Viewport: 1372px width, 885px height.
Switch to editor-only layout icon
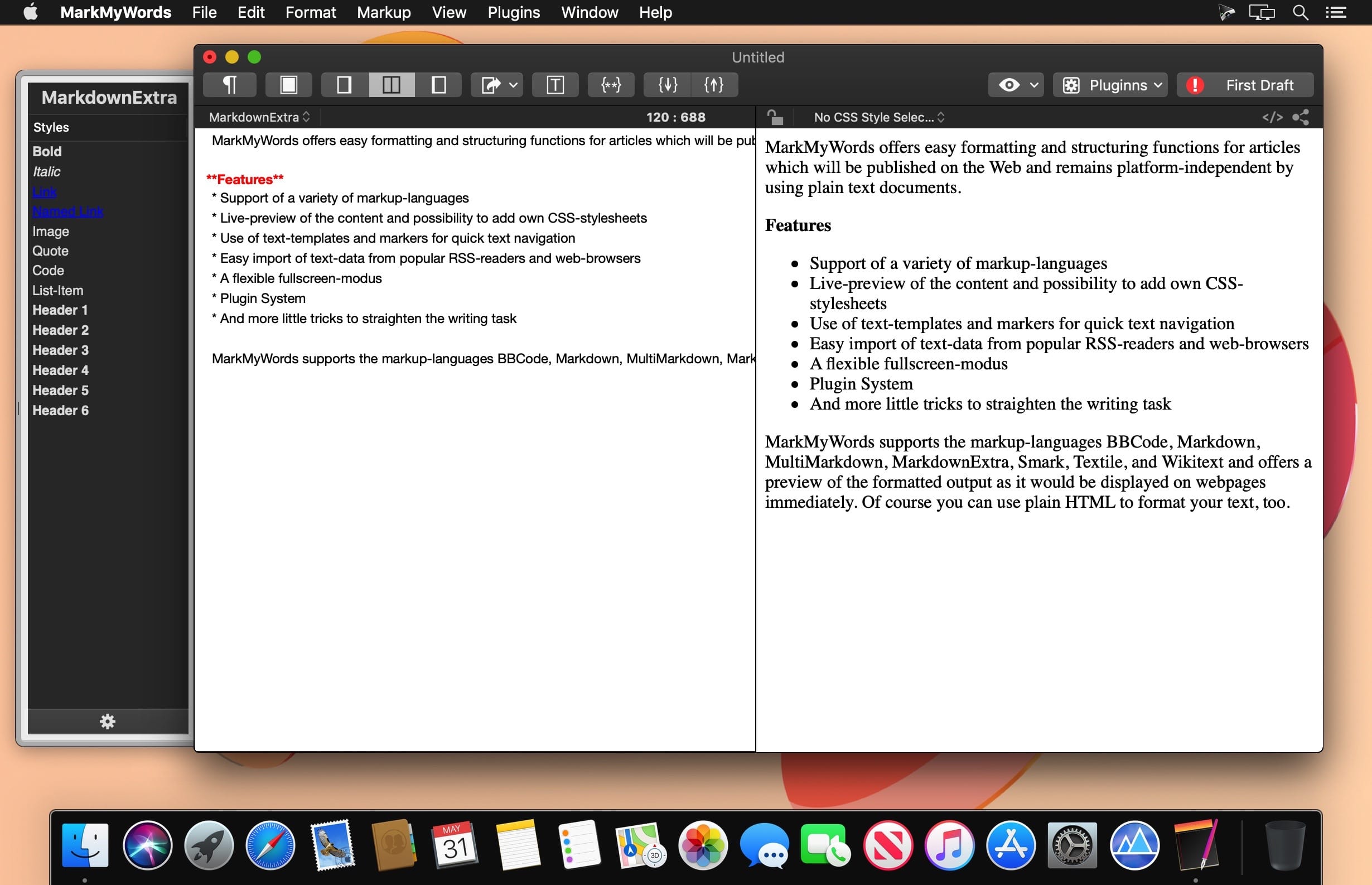(344, 85)
